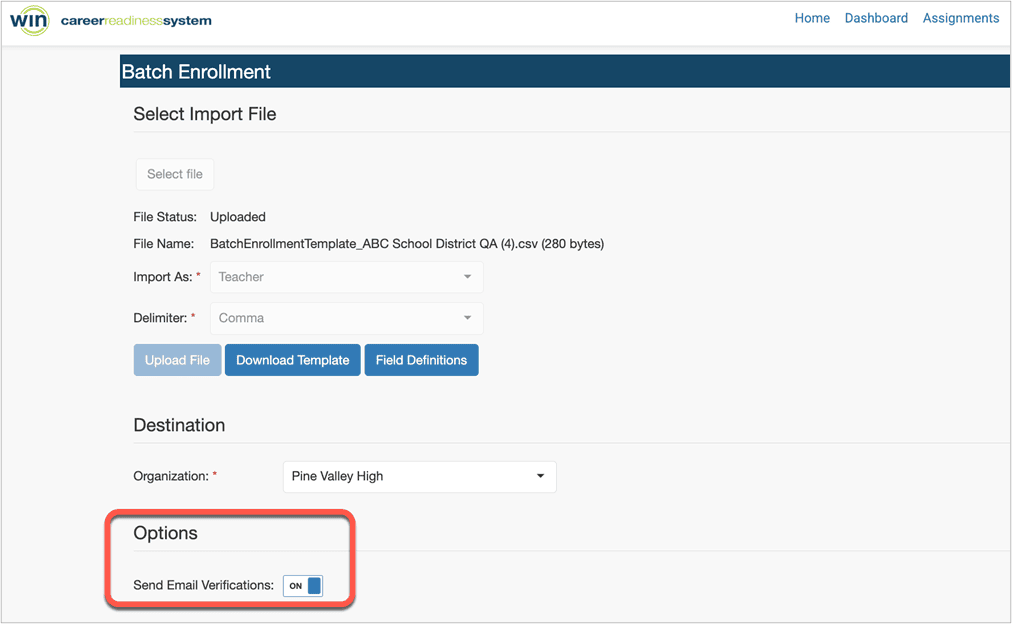
Task: Click the Organization dropdown arrow
Action: [x=539, y=476]
